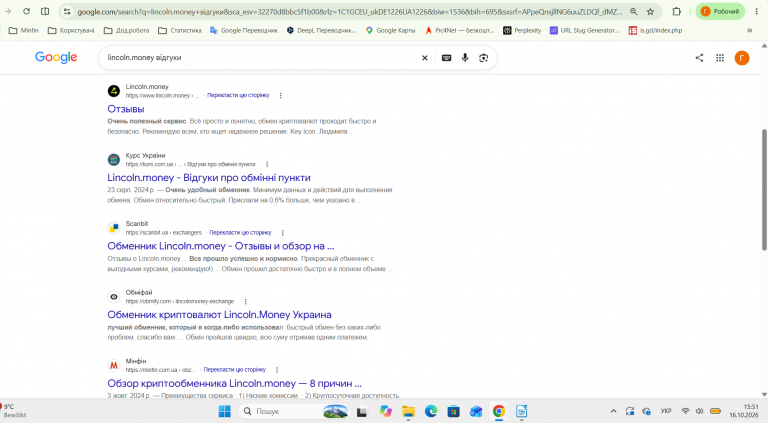
Task: Open the on-screen keyboard icon in search box
Action: 446,58
